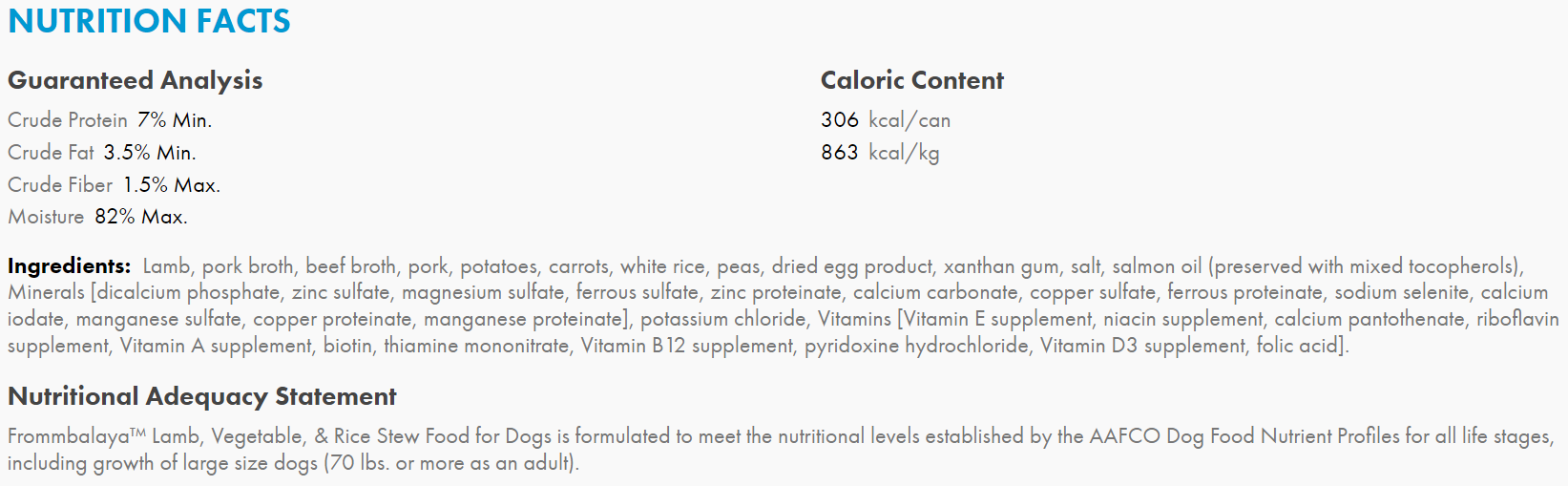The image size is (1568, 486).
Task: Select the 82% Max. moisture value
Action: coord(141,217)
